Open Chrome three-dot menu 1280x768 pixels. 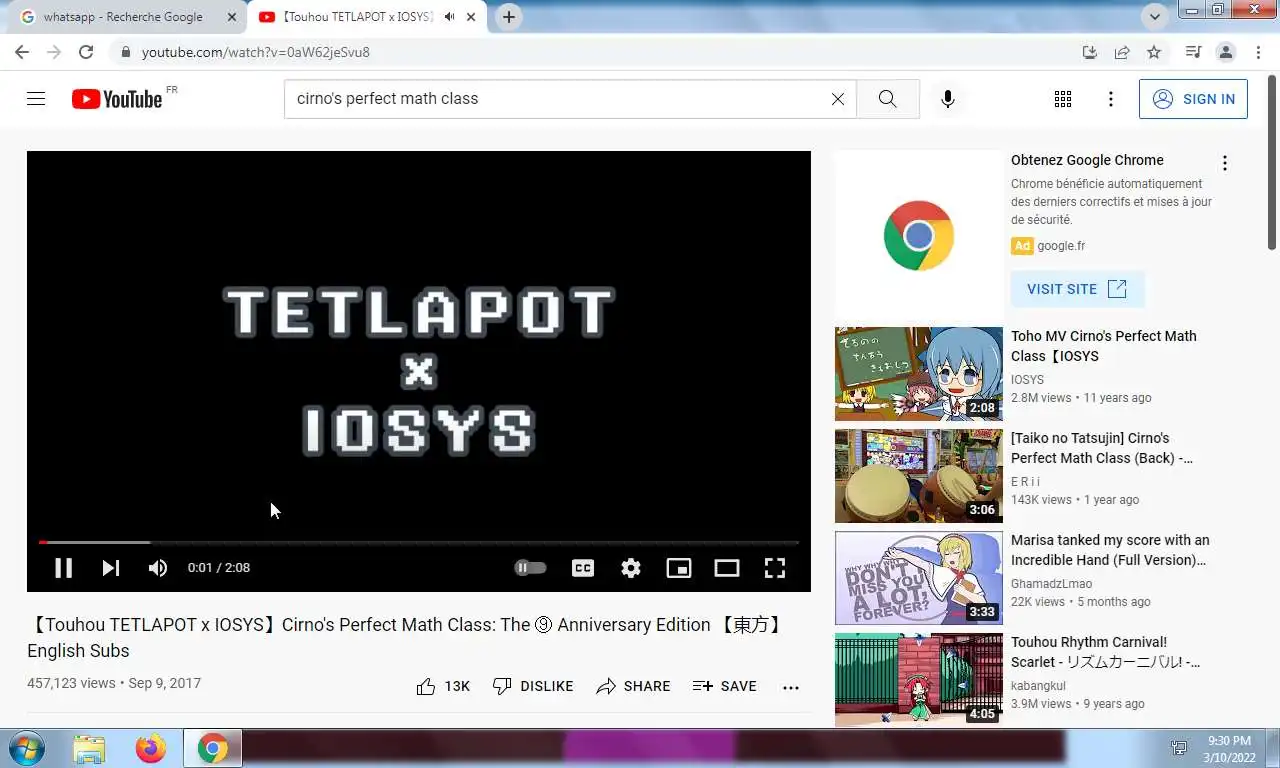point(1258,52)
